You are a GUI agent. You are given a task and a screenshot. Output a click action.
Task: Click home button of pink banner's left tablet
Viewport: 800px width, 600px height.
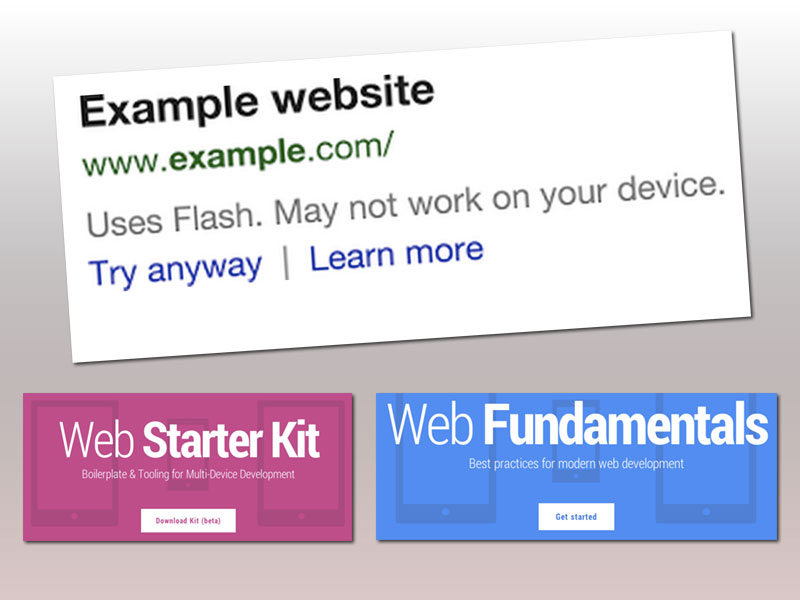pyautogui.click(x=74, y=516)
